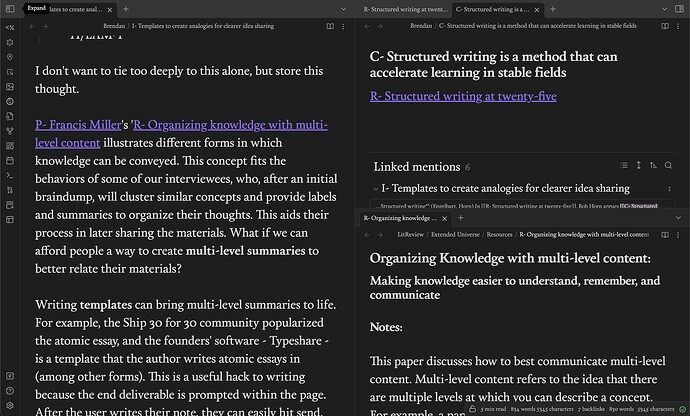Show search filter in Linked mentions
Viewport: 690px width, 416px height.
pos(668,166)
